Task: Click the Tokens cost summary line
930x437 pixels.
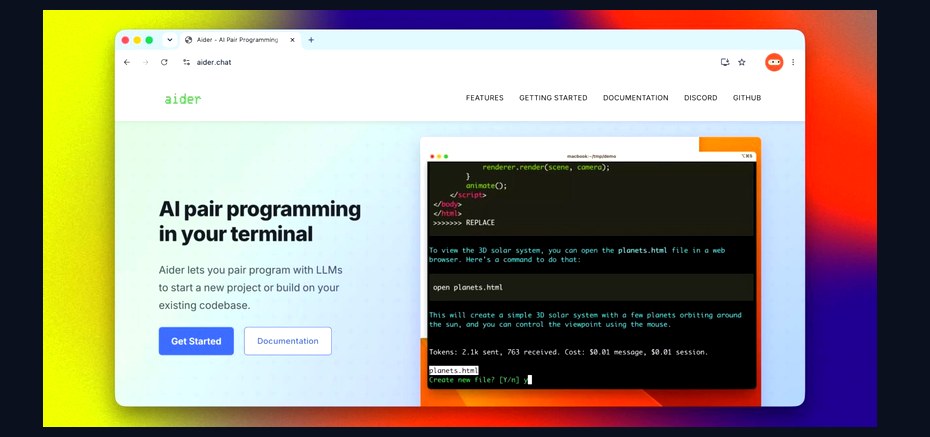Action: click(568, 352)
